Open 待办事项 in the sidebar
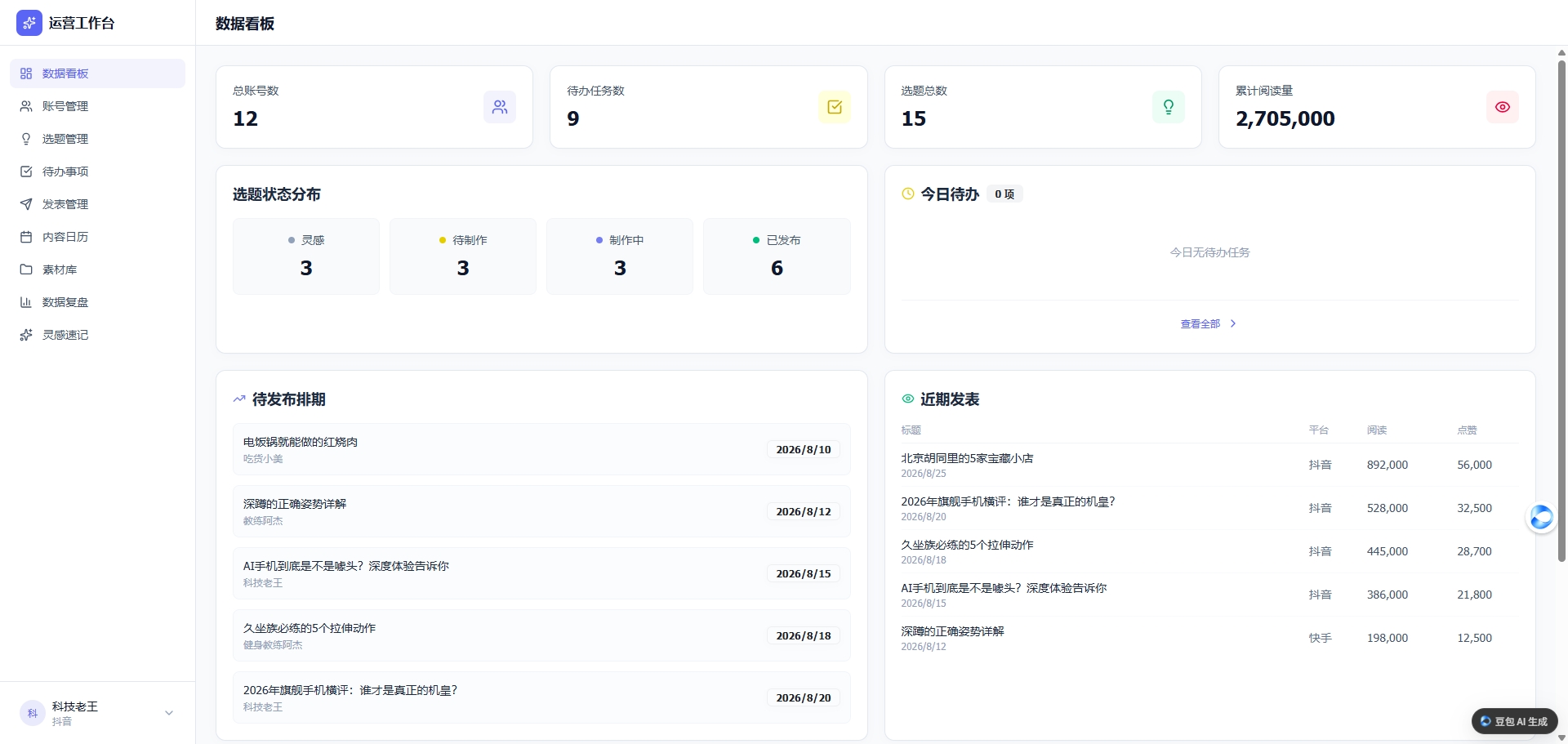This screenshot has height=744, width=1568. (97, 172)
